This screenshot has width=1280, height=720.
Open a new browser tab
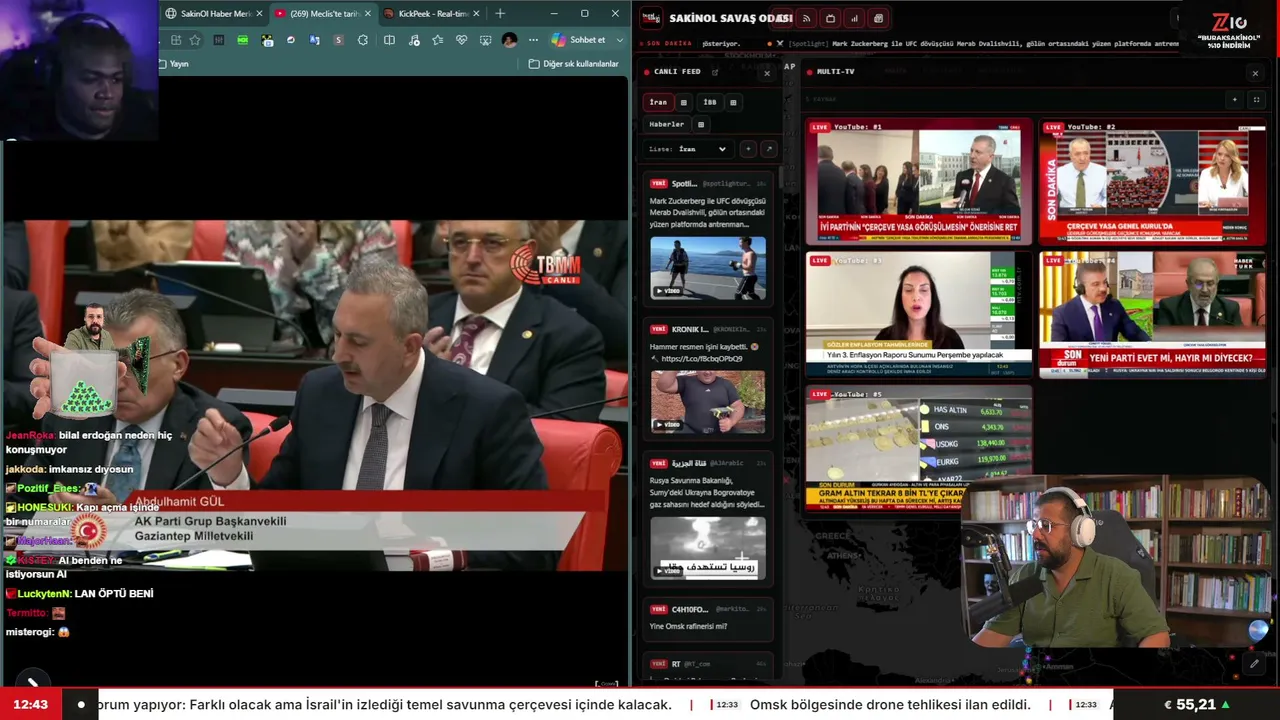click(500, 14)
